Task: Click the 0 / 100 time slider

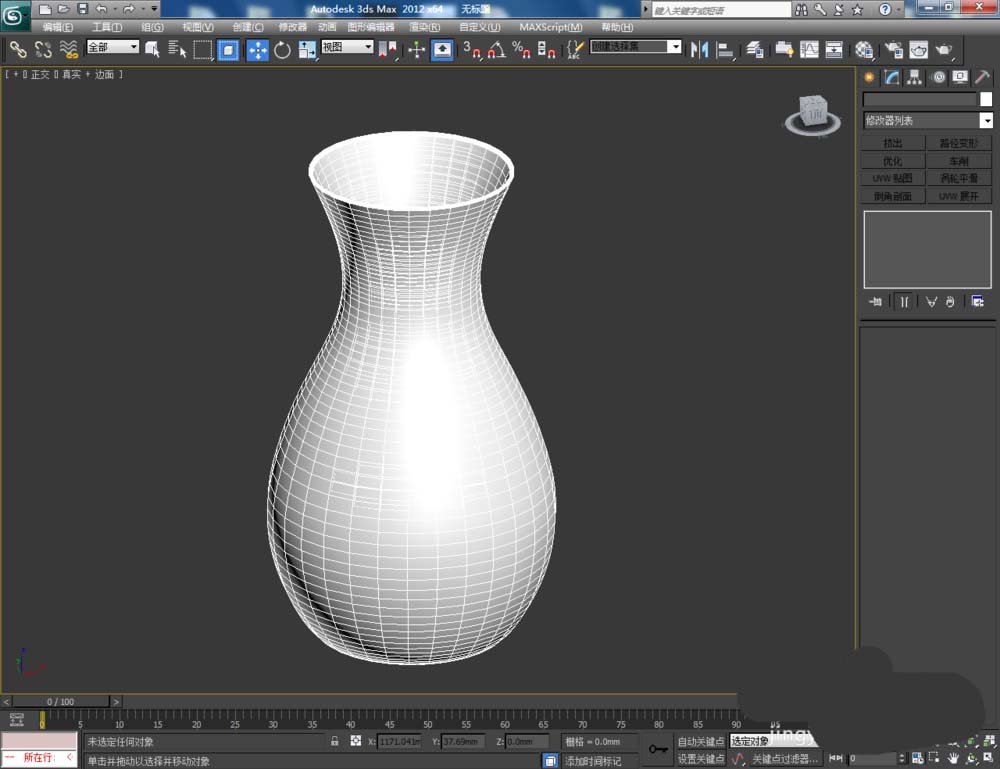Action: pos(60,702)
